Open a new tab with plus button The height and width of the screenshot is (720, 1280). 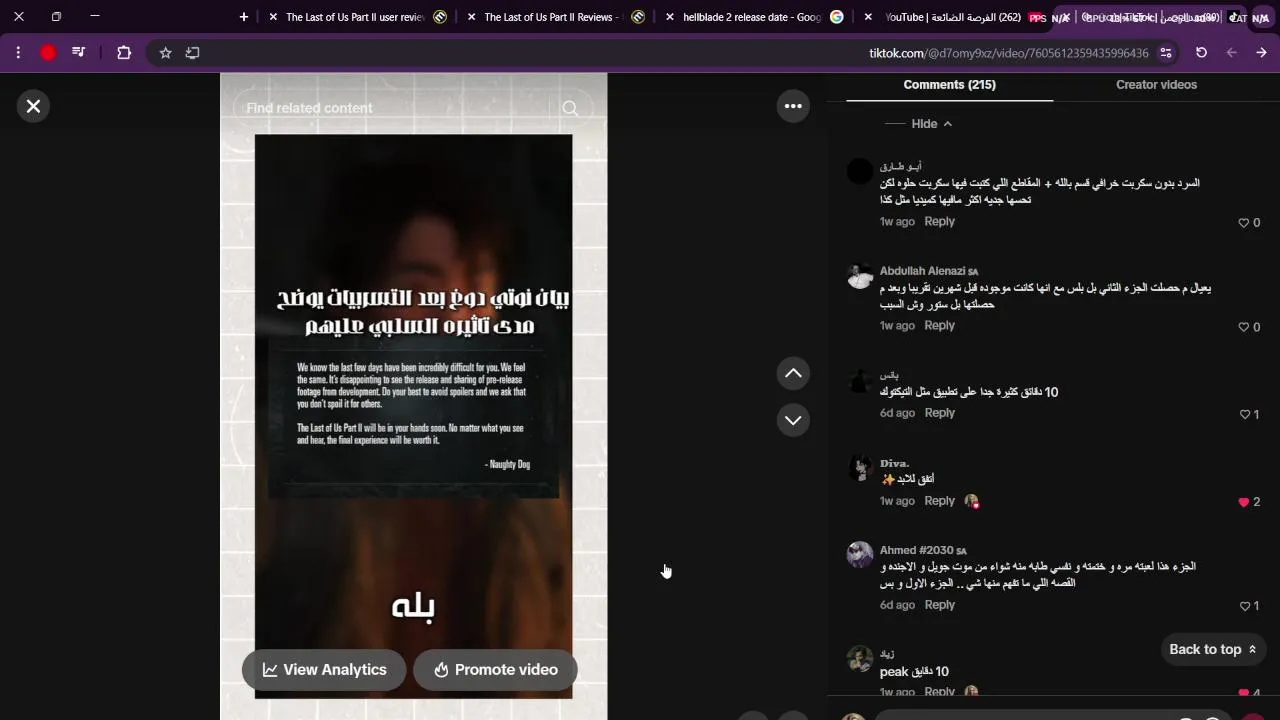point(244,17)
